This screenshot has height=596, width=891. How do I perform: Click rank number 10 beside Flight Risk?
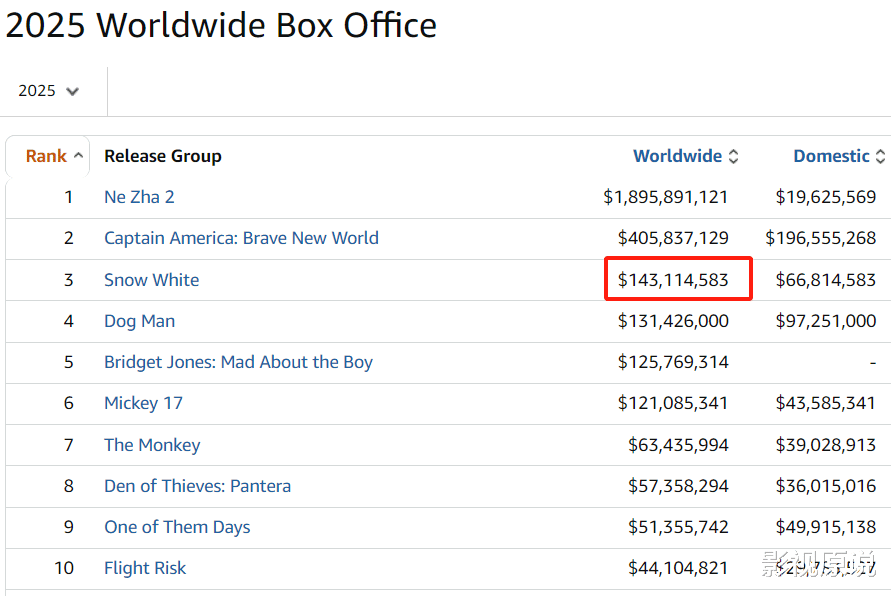pos(64,568)
